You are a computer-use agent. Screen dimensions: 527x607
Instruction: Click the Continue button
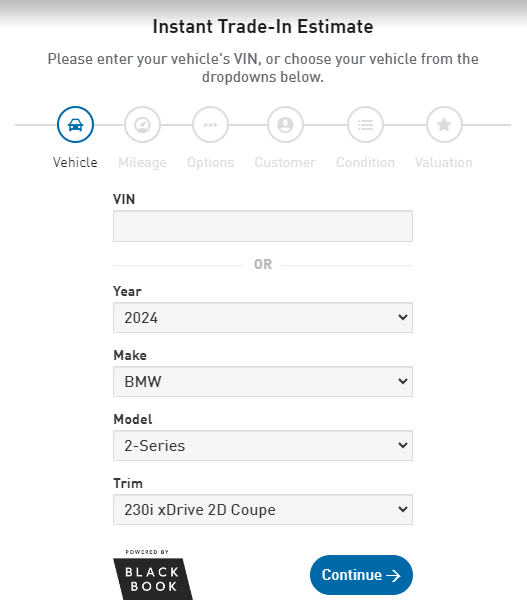[361, 575]
